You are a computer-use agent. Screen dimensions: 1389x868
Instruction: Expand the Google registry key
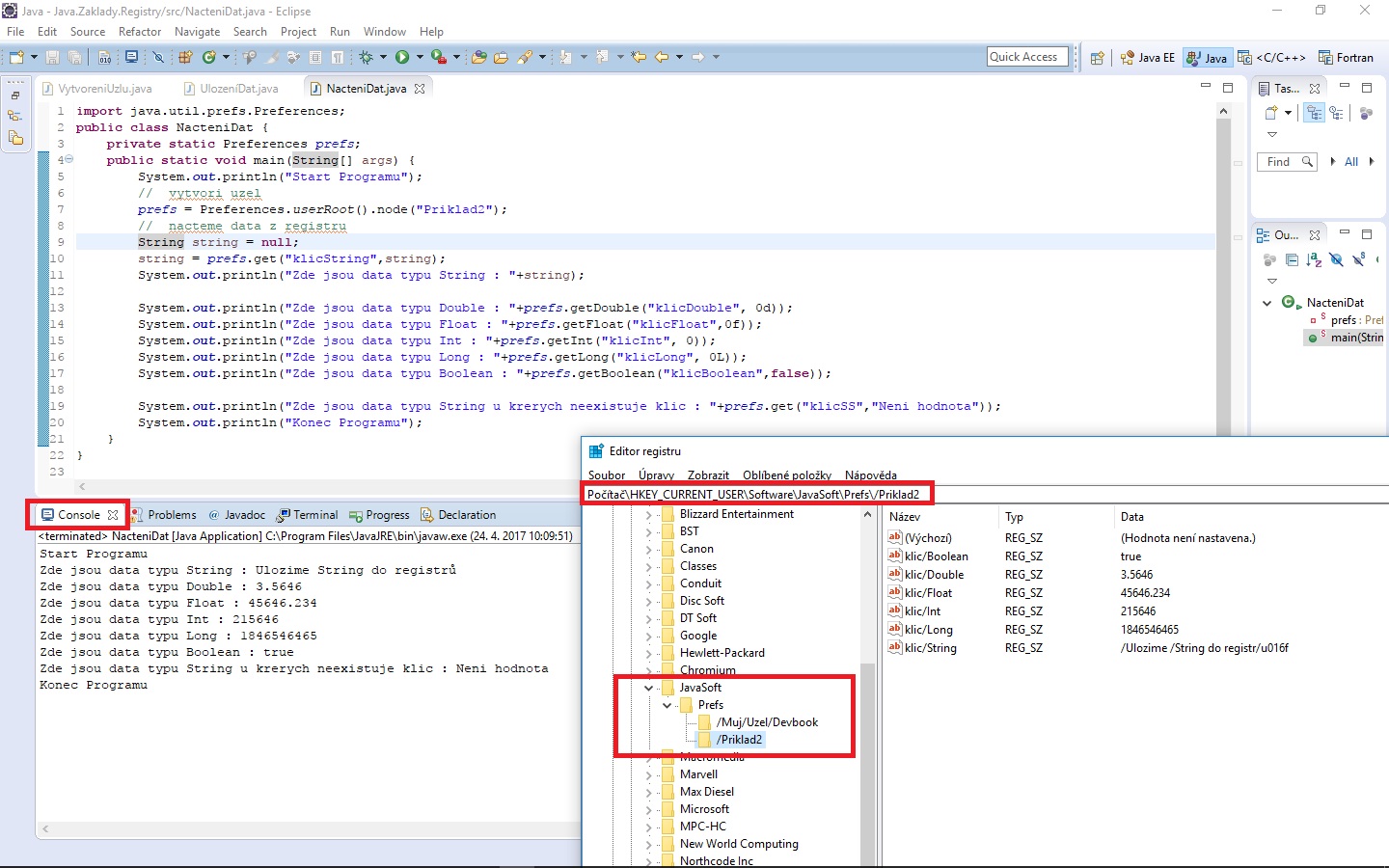[649, 636]
